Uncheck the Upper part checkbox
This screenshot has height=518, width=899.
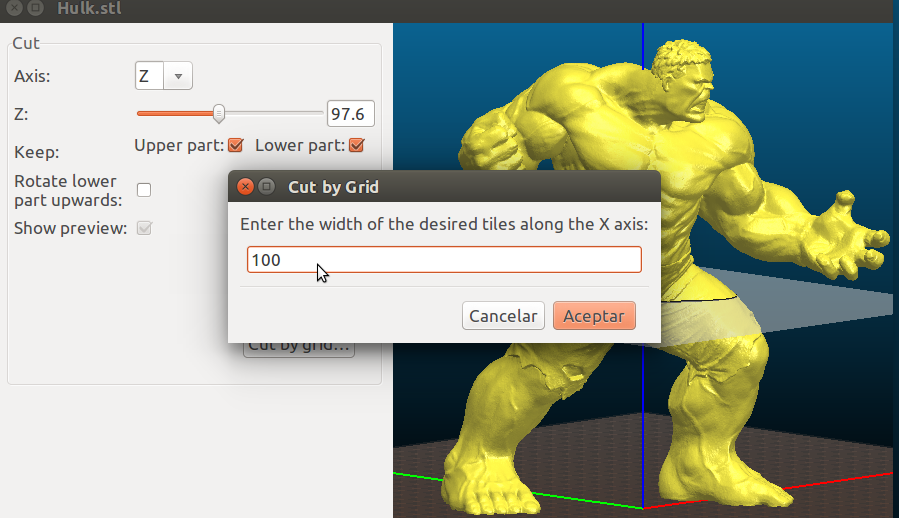(235, 145)
